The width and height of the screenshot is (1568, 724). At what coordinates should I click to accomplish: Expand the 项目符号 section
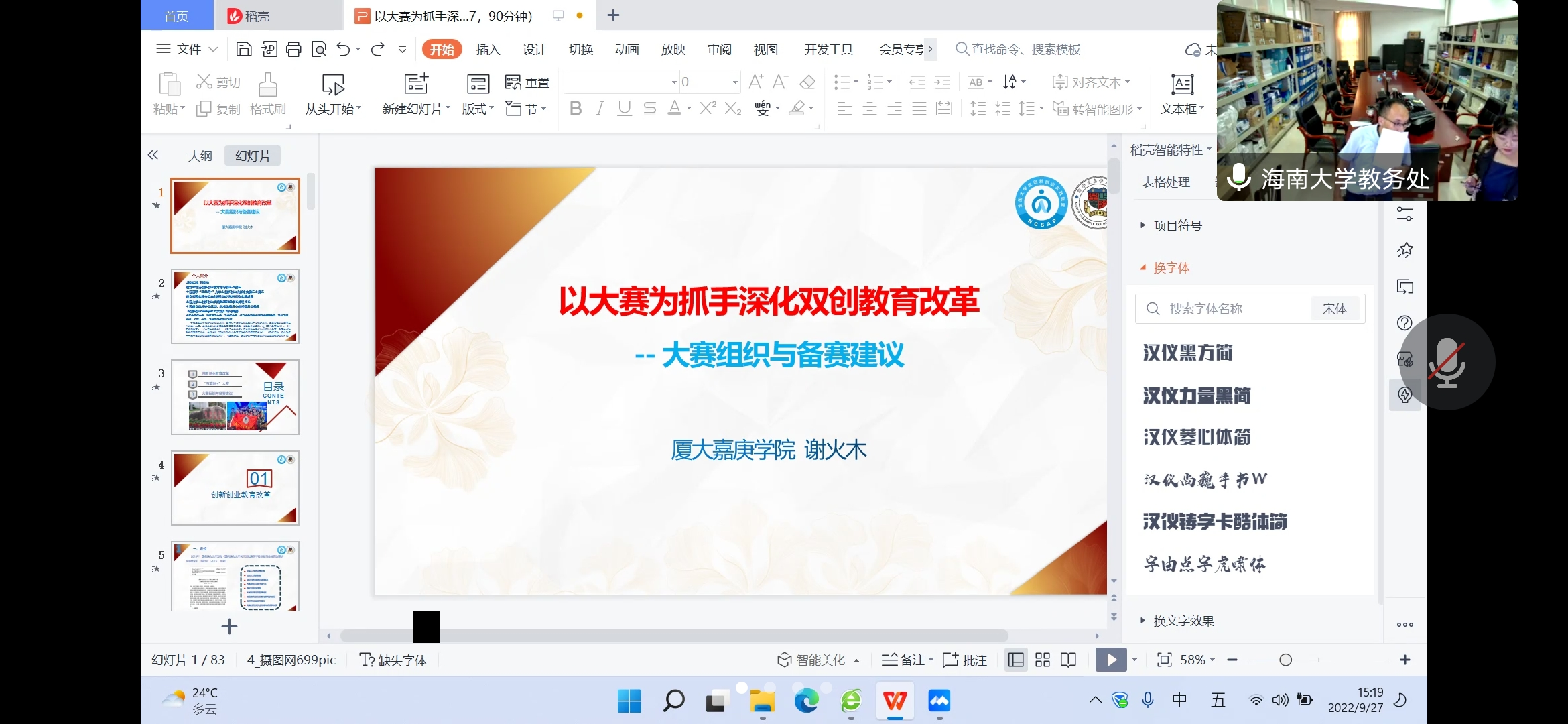coord(1177,226)
